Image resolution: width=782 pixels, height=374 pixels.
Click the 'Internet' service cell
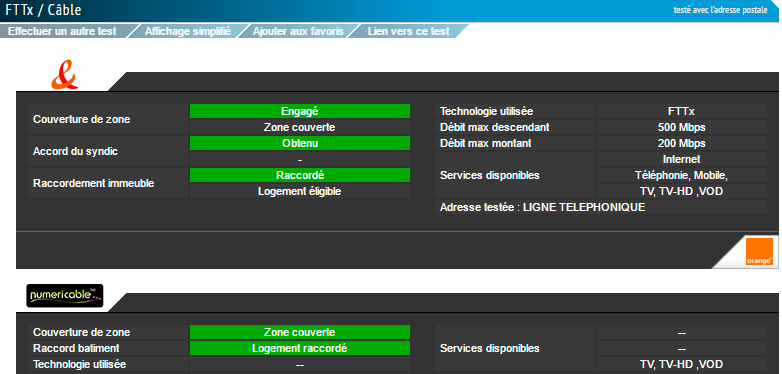click(681, 159)
